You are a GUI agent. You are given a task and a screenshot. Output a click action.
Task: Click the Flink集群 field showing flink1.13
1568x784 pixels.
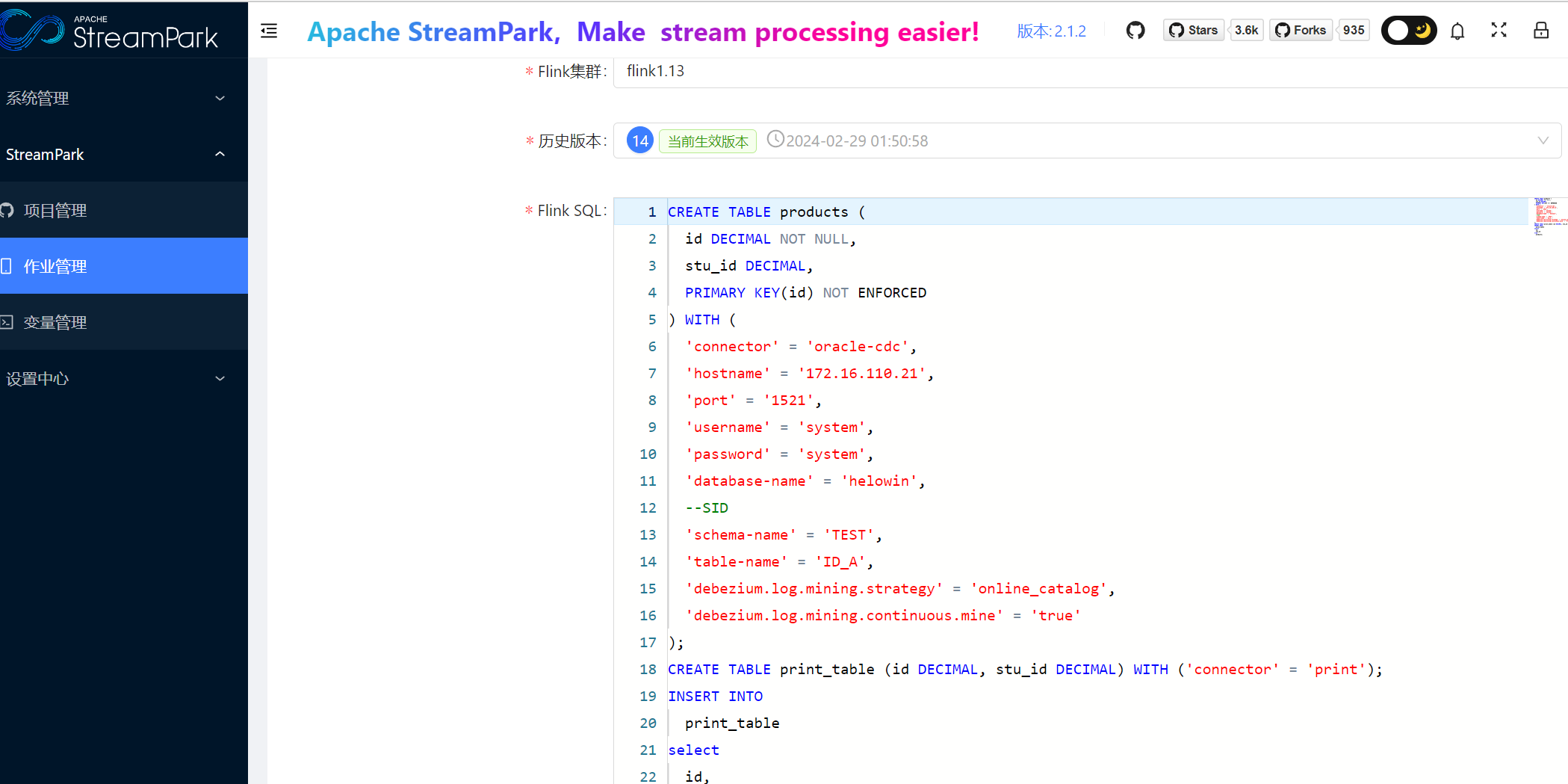point(1090,71)
